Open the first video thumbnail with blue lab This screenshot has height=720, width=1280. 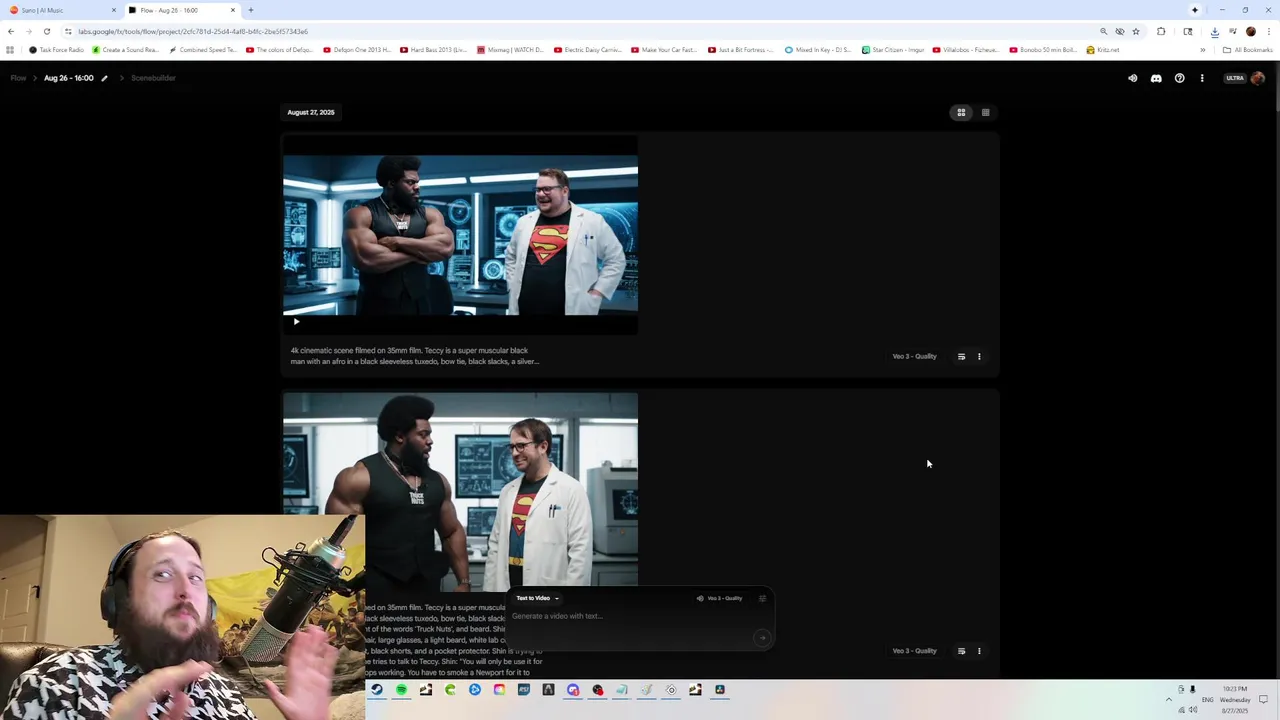(460, 235)
